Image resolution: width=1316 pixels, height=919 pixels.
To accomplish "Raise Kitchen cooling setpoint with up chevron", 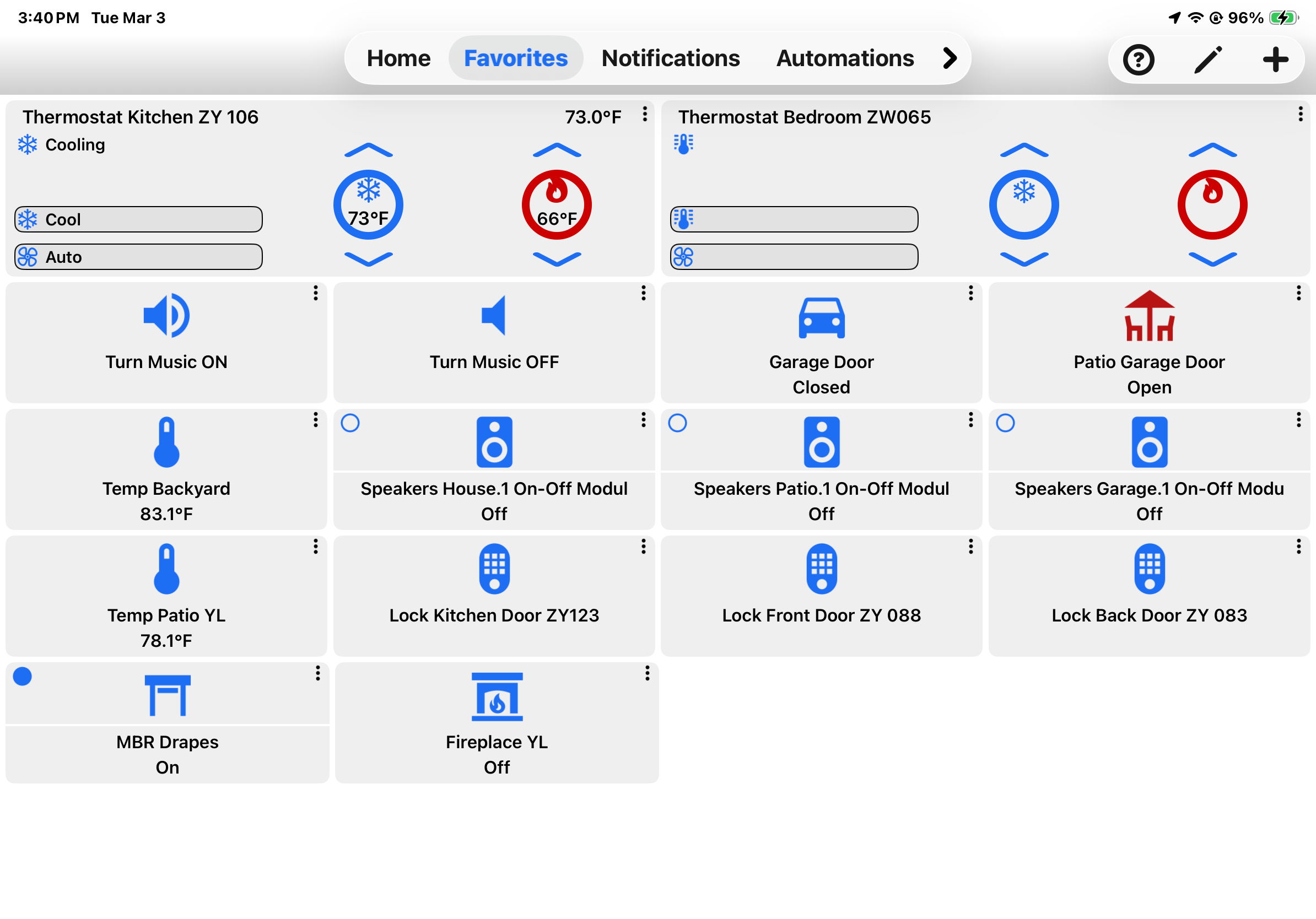I will pyautogui.click(x=369, y=150).
